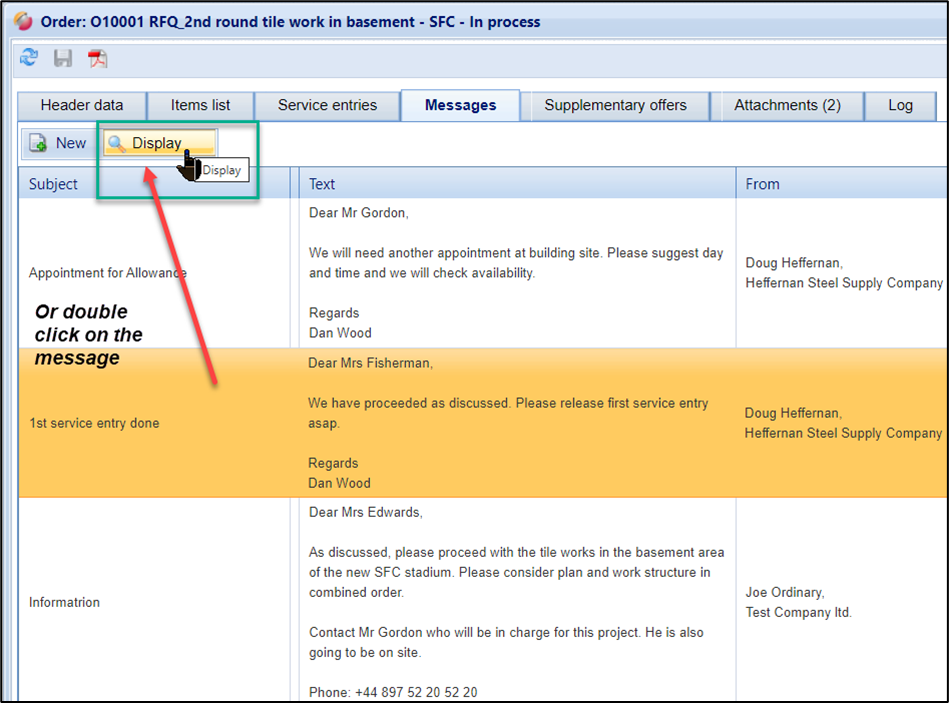Select the 1st service entry done message
This screenshot has height=703, width=949.
(x=94, y=423)
